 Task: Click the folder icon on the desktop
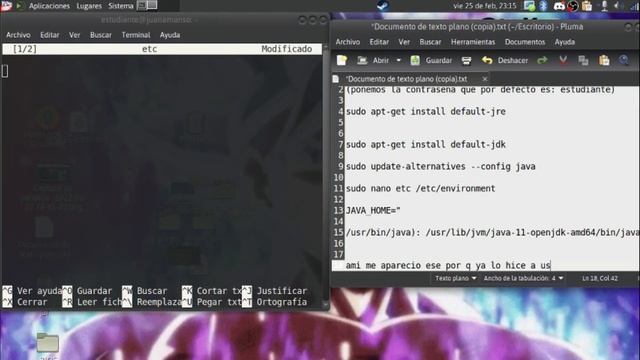pos(47,342)
